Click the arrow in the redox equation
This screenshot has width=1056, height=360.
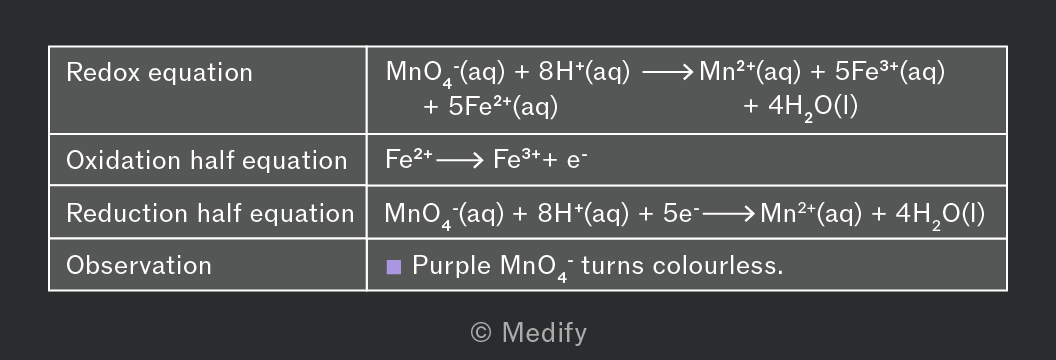(x=667, y=73)
